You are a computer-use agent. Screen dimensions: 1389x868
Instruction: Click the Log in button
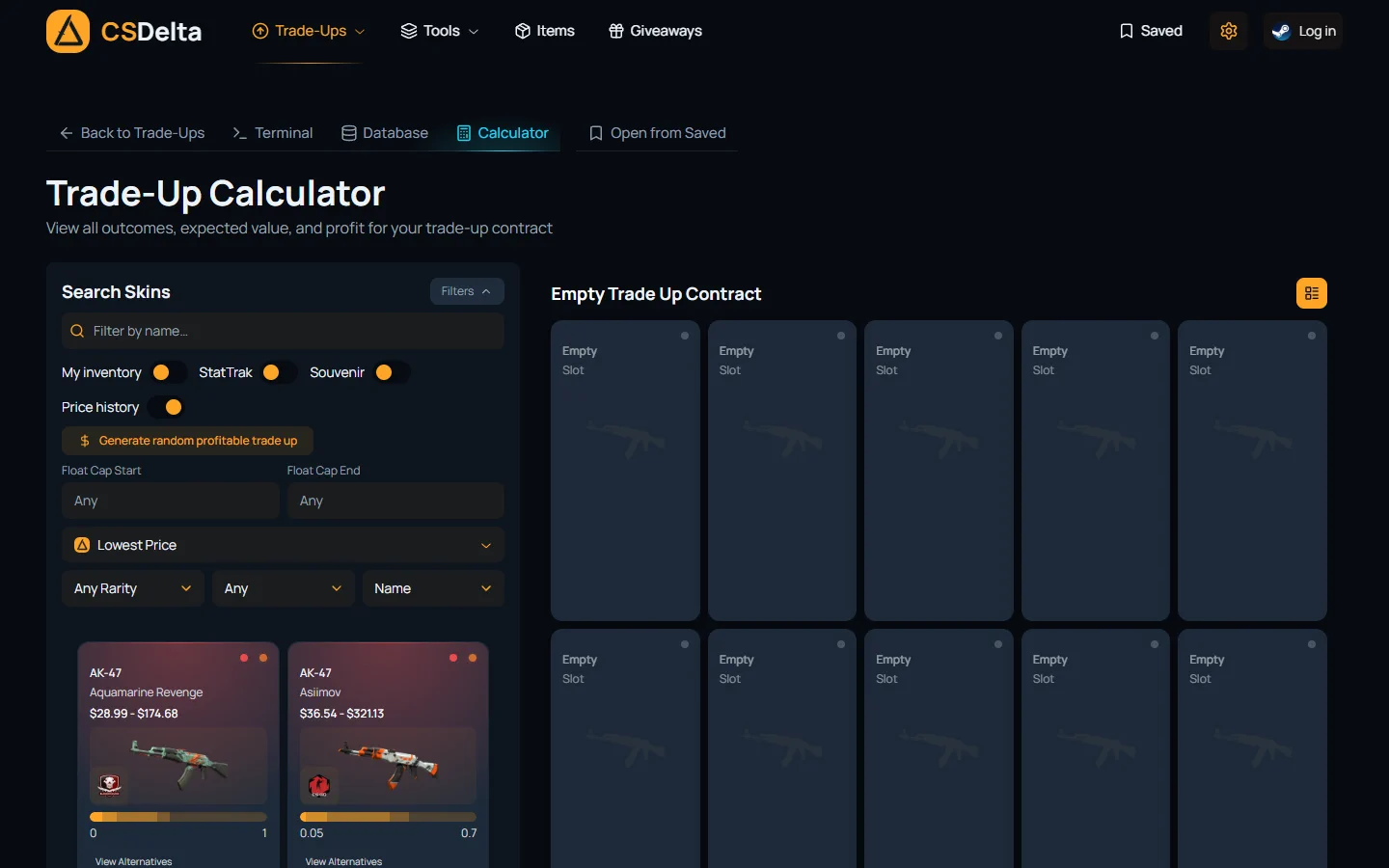click(1303, 31)
